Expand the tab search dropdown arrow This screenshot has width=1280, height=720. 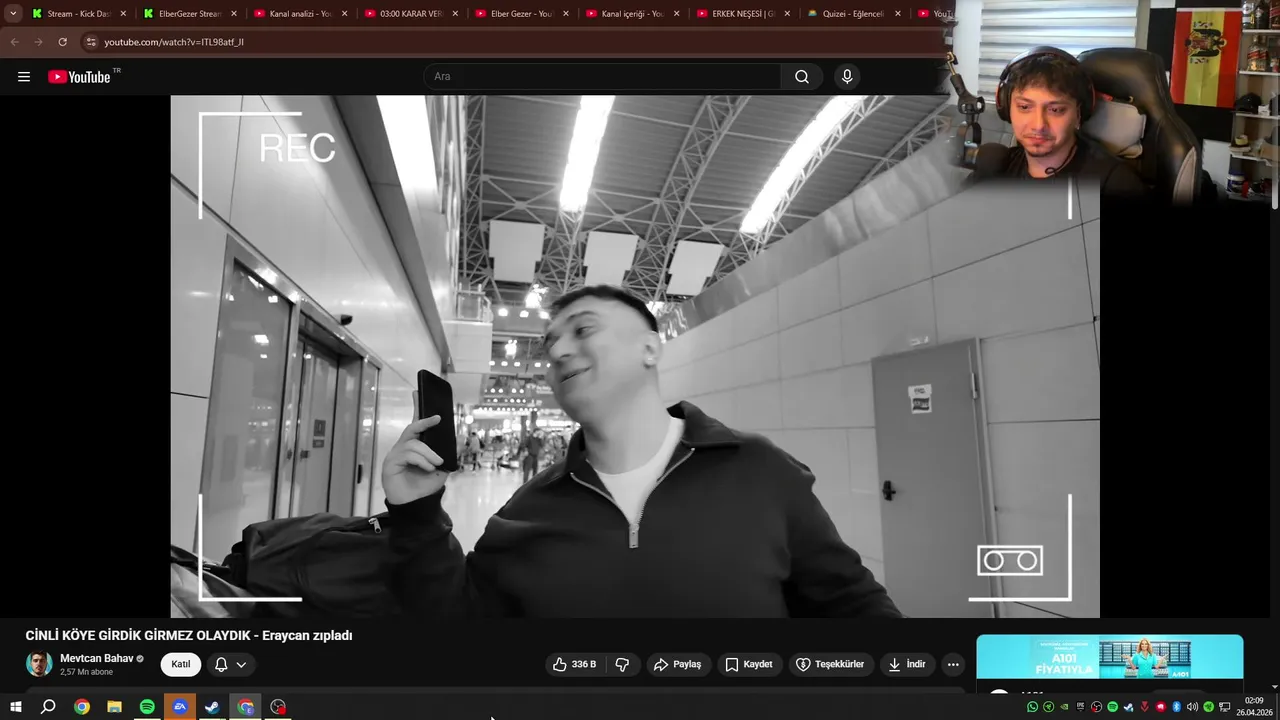(x=13, y=14)
